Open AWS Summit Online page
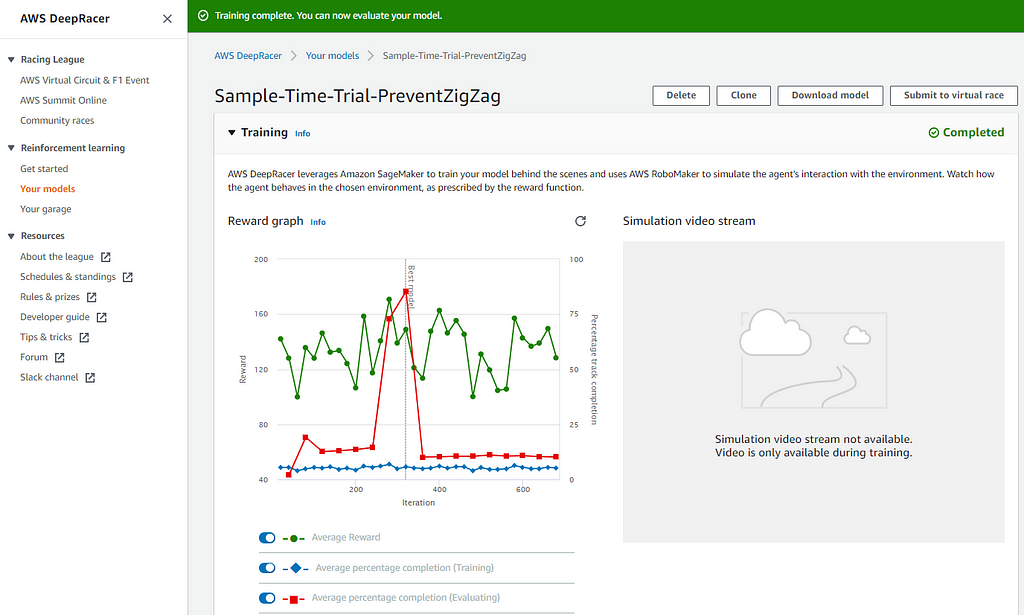This screenshot has height=615, width=1024. 63,101
